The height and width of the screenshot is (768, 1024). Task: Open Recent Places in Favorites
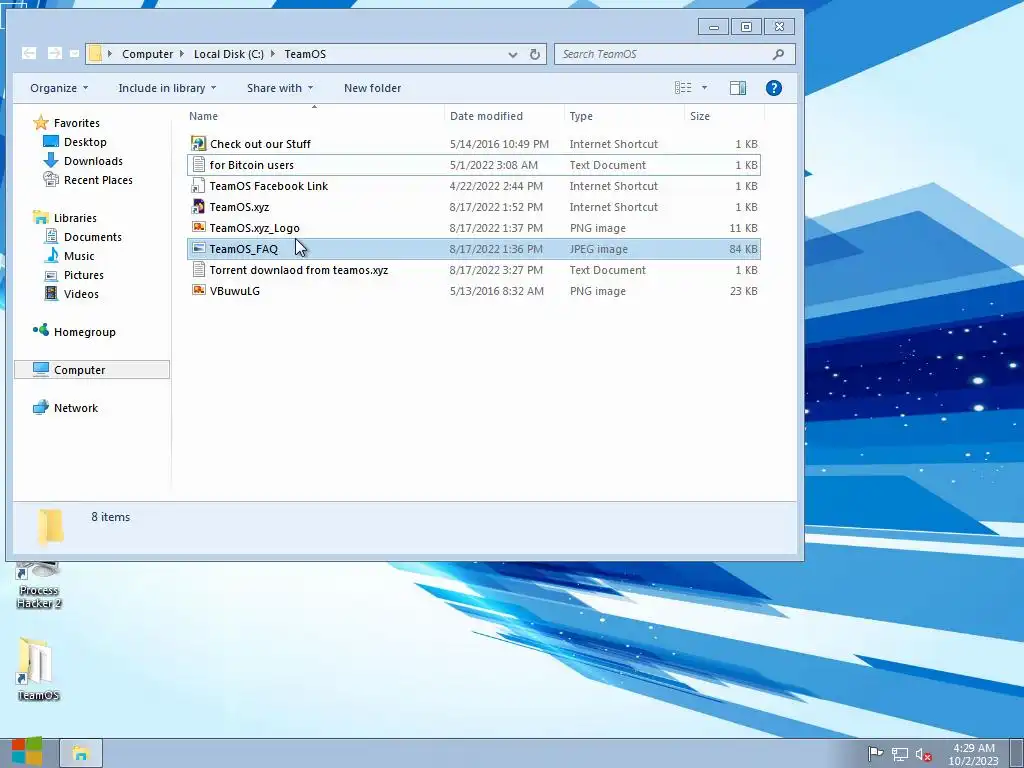click(x=98, y=180)
